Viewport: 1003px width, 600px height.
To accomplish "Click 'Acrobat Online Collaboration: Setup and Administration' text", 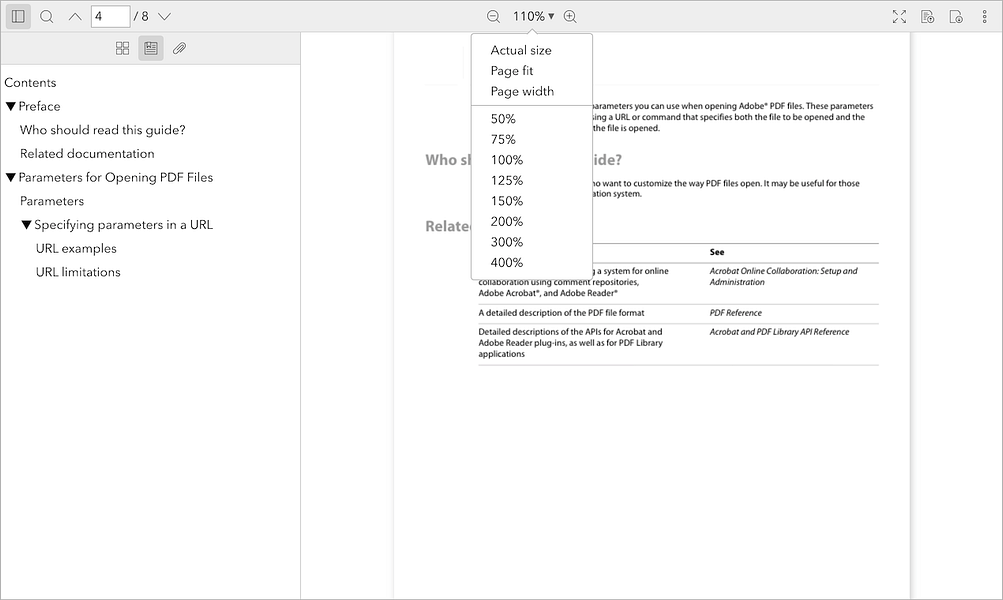I will click(x=784, y=276).
